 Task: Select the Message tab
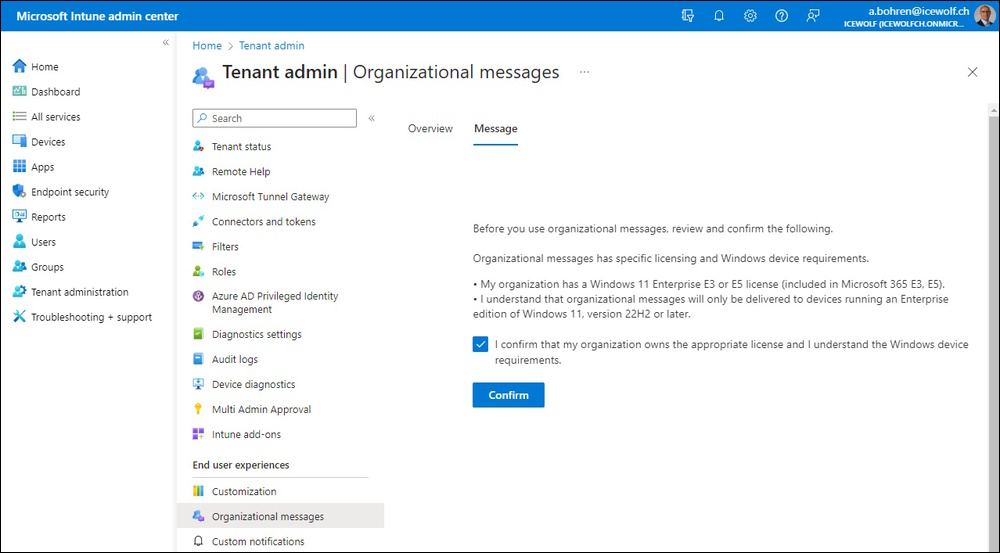click(x=496, y=128)
